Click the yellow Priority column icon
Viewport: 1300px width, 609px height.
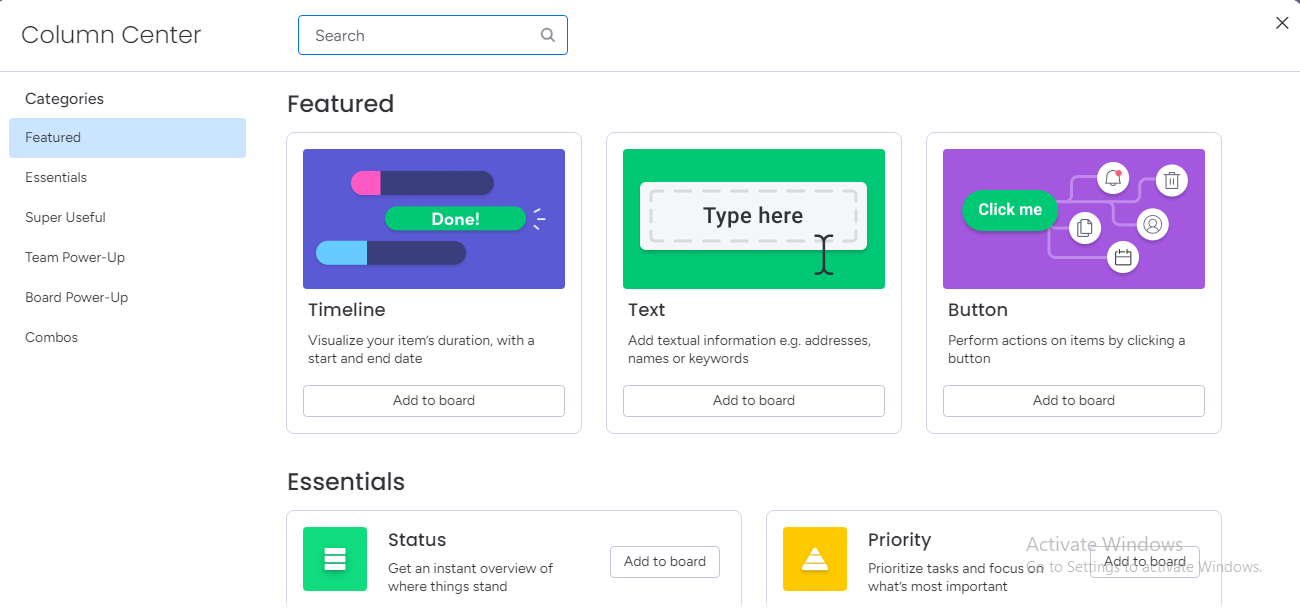pyautogui.click(x=815, y=559)
